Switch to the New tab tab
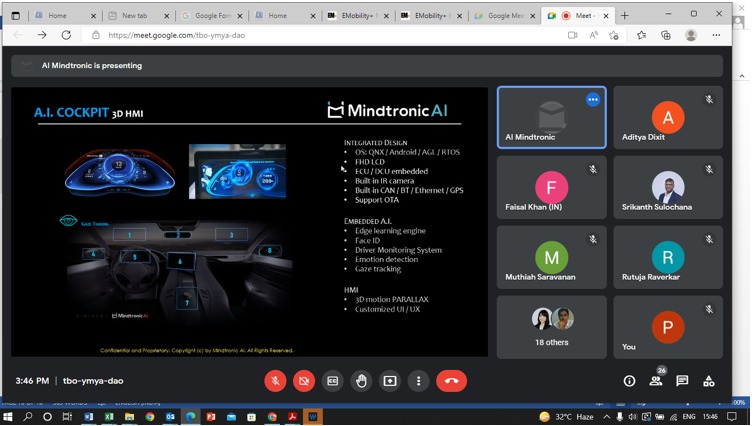The image size is (755, 426). (138, 16)
